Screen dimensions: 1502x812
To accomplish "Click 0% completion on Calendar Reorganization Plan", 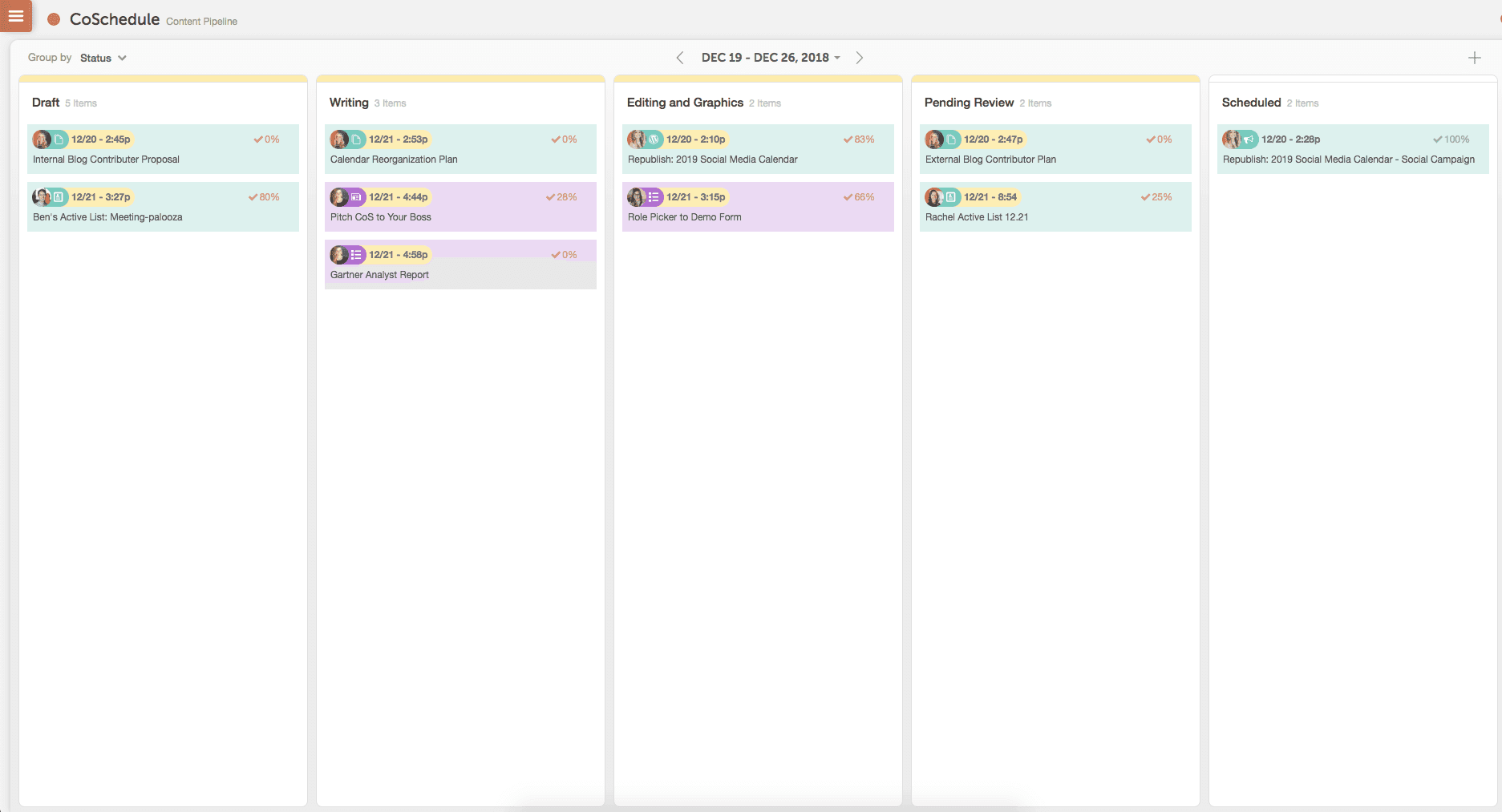I will point(565,139).
